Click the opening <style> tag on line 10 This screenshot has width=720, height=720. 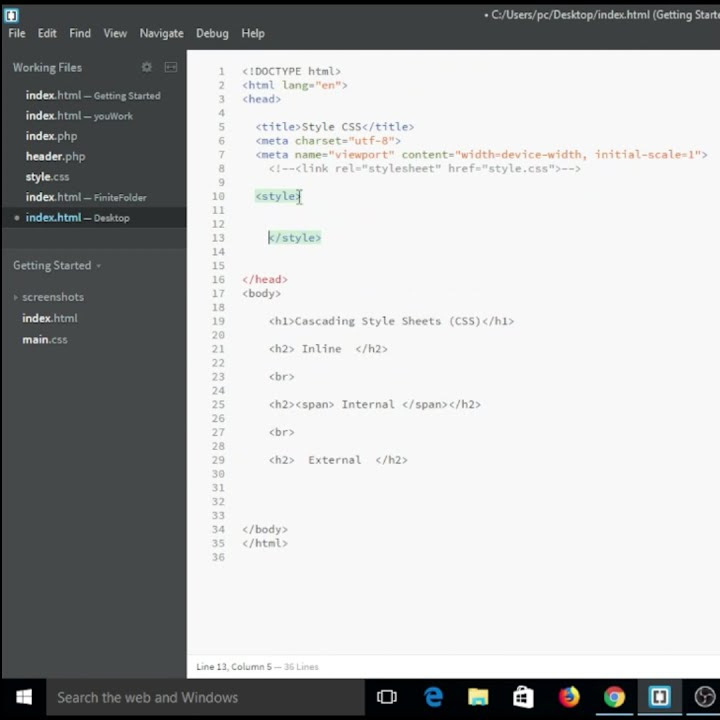point(278,196)
